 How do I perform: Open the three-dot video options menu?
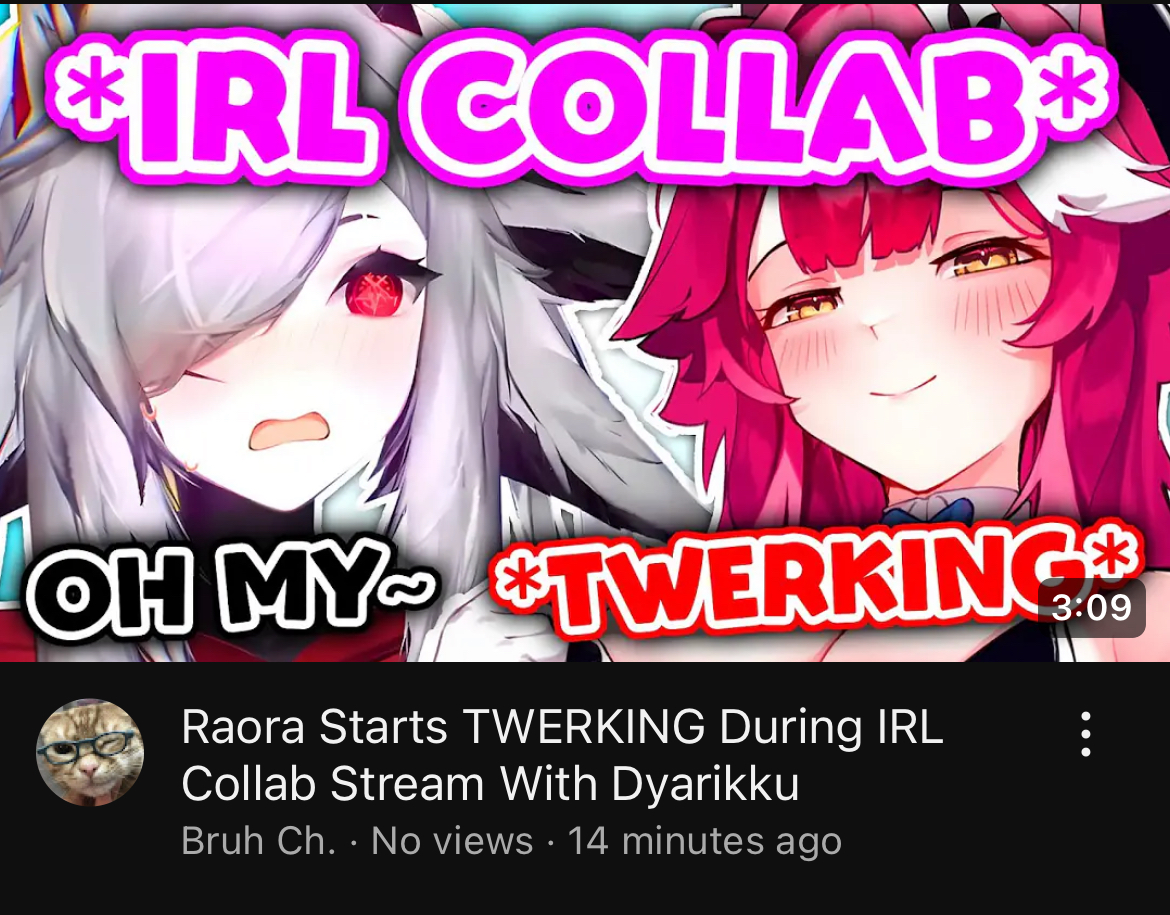click(x=1086, y=734)
